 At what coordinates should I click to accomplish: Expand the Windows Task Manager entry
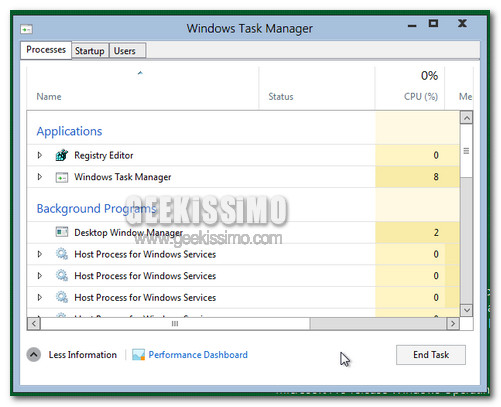40,177
